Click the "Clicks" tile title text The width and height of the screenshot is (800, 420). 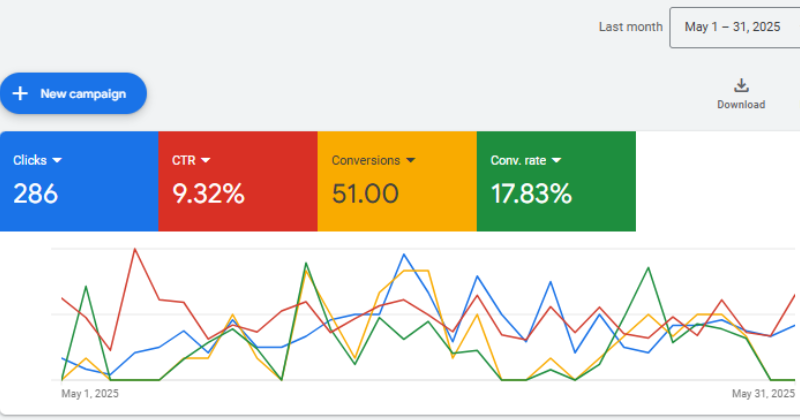(29, 160)
